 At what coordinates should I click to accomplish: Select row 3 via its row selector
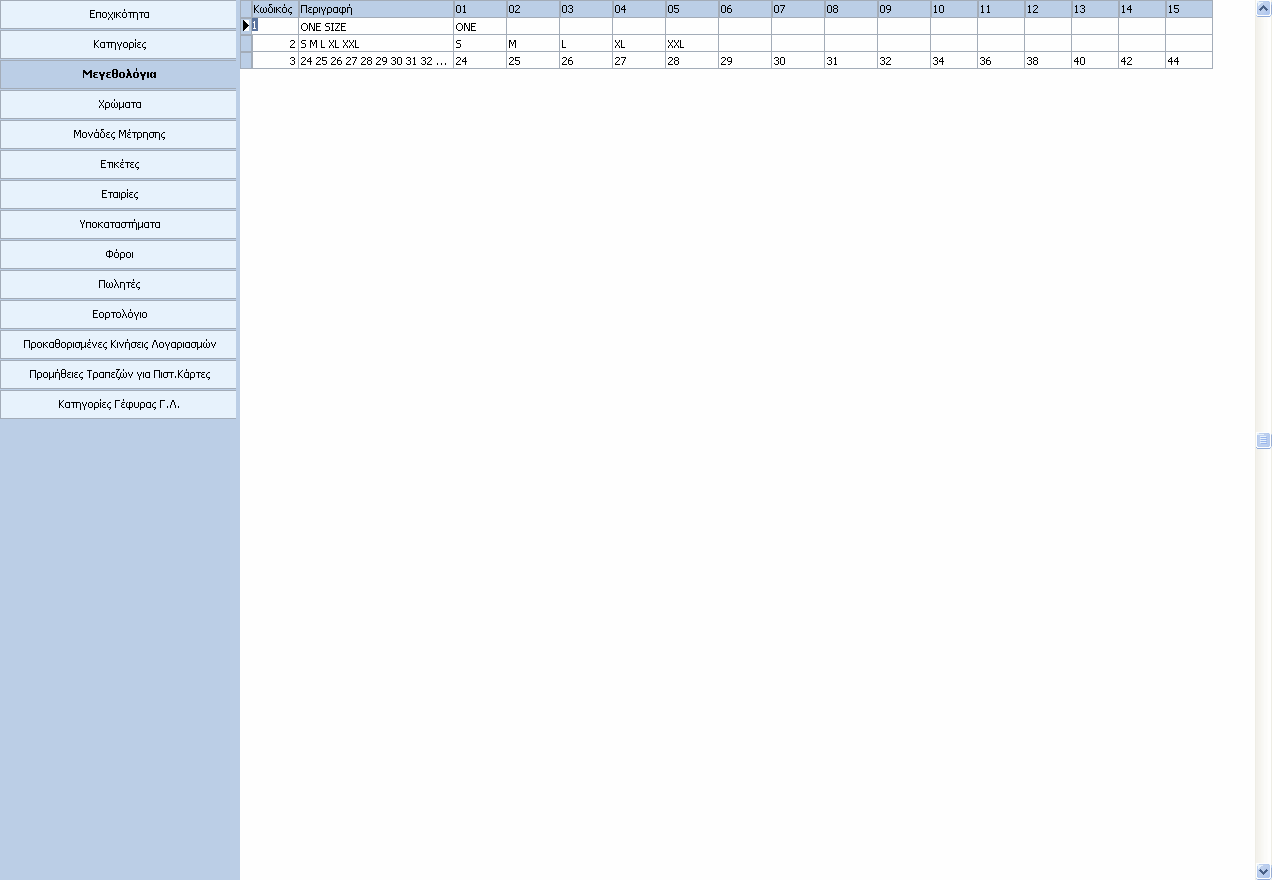tap(246, 61)
